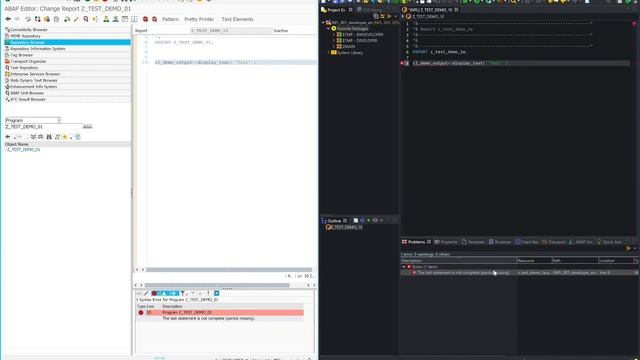This screenshot has width=640, height=360.
Task: Click the red icon in the error list toolbar
Action: (154, 293)
